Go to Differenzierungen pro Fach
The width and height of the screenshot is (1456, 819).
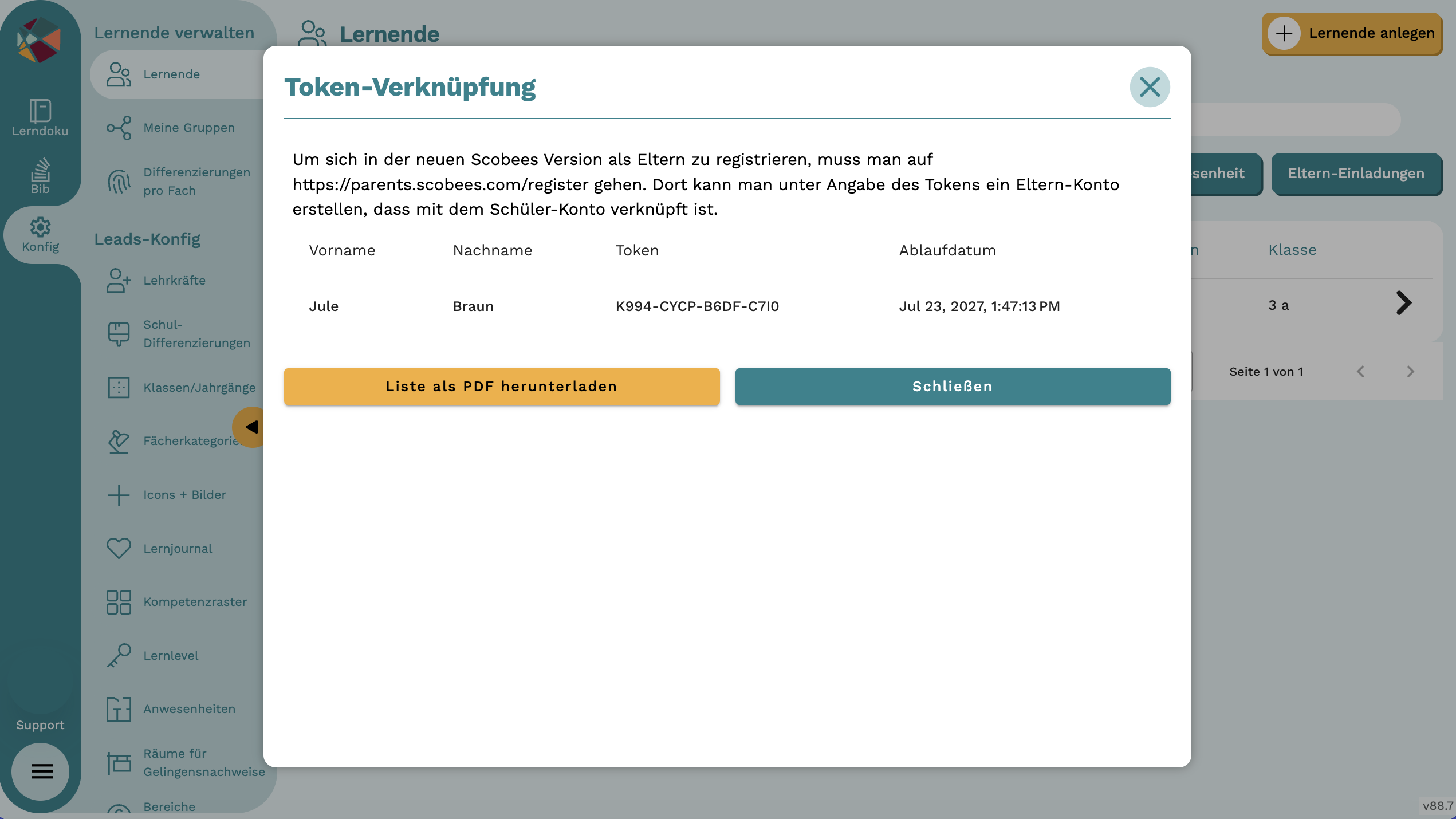click(x=178, y=182)
